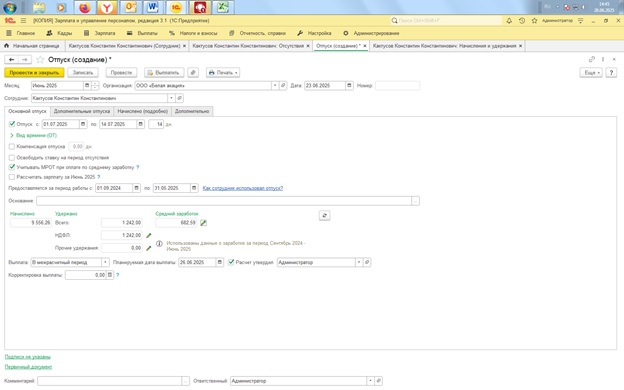Click the Основание input field

(x=224, y=201)
